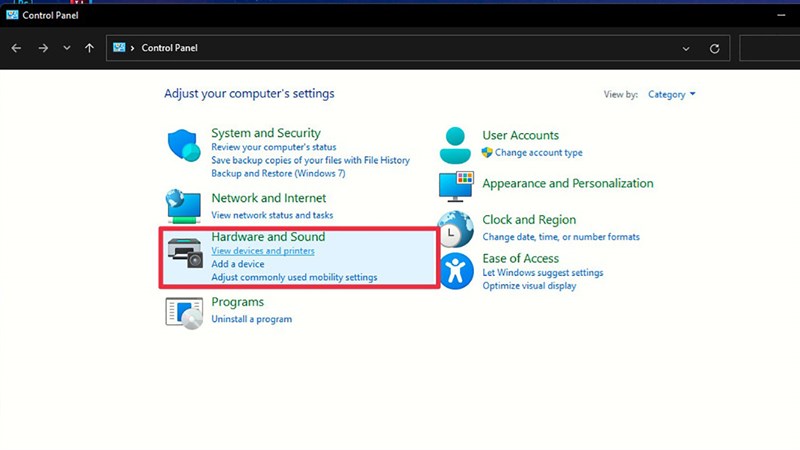Open View network status and tasks
The width and height of the screenshot is (800, 450).
pos(272,215)
